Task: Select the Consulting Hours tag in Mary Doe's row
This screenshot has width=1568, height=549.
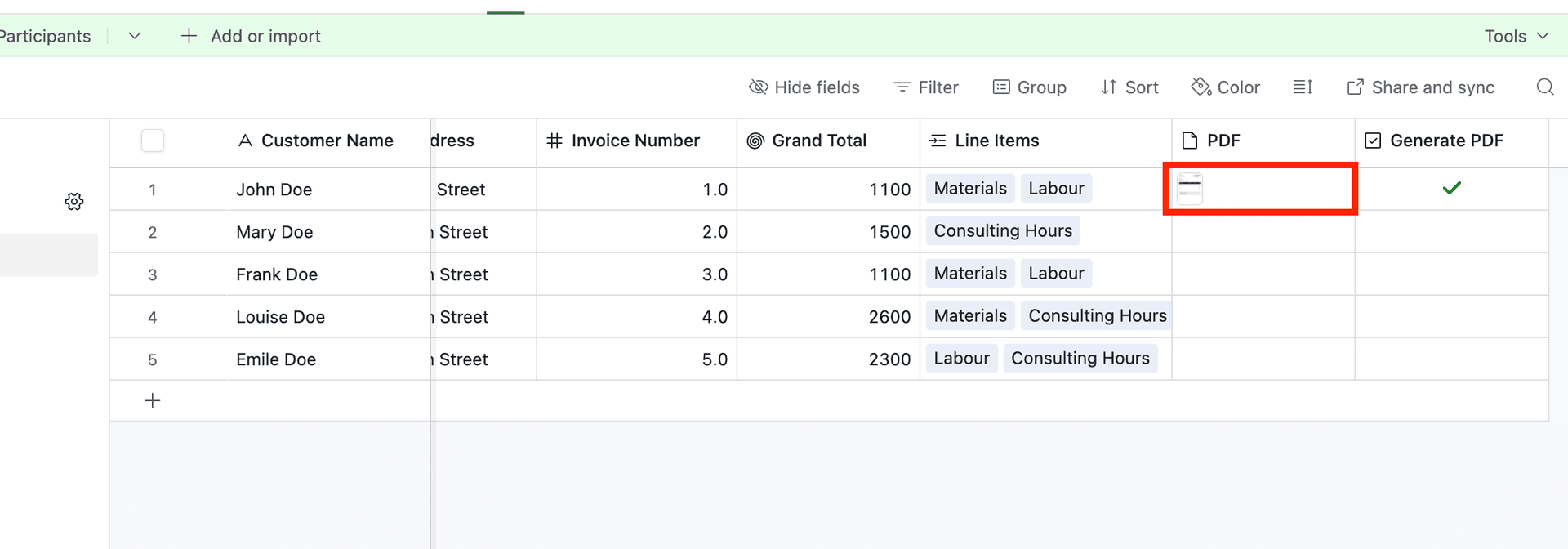Action: [x=1003, y=231]
